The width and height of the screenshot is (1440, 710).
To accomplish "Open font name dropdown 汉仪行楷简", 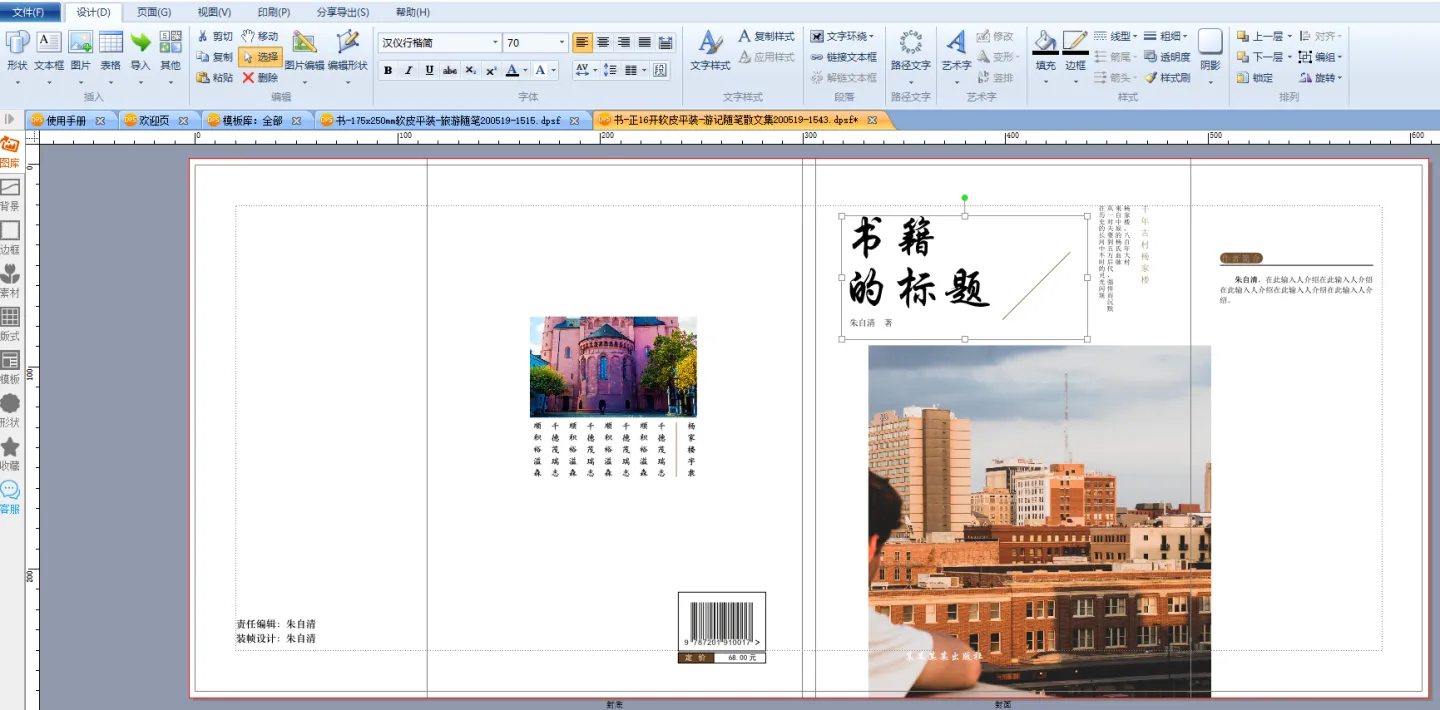I will coord(495,43).
